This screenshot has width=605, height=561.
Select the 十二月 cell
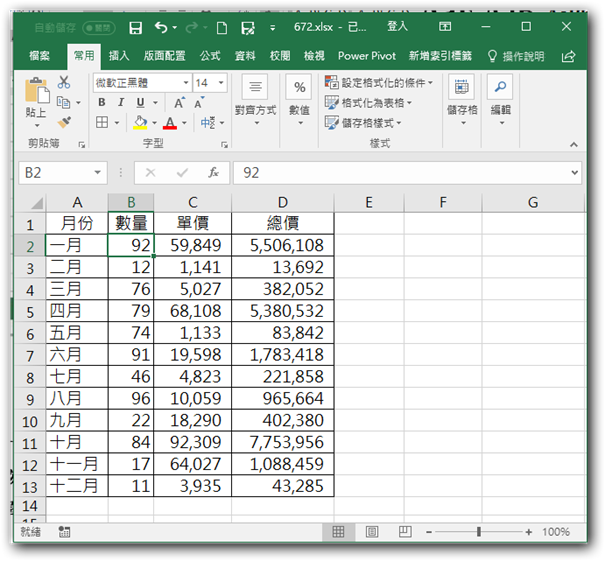tap(77, 486)
